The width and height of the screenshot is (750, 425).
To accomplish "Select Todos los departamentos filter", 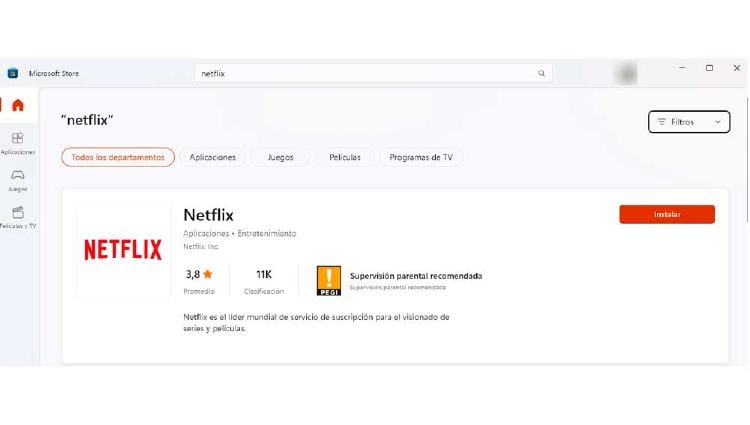I will (x=118, y=157).
